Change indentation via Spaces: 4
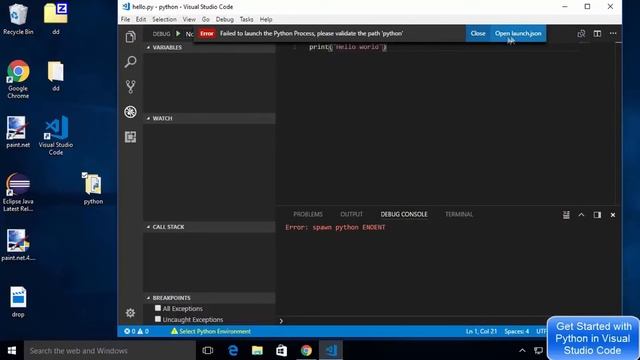Viewport: 640px width, 360px height. coord(516,331)
